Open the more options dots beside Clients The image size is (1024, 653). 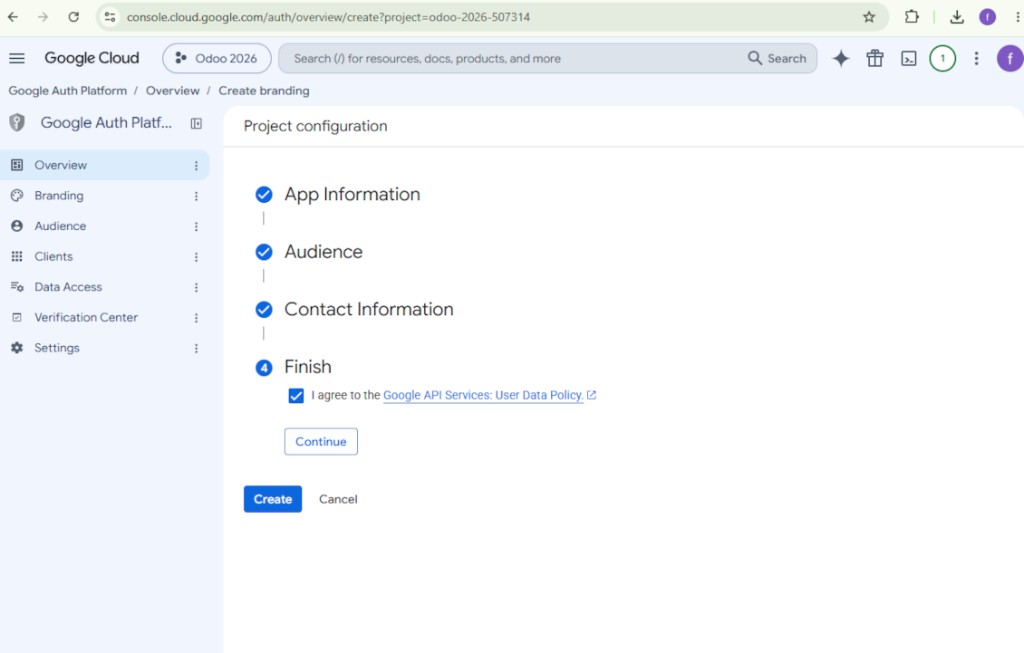[x=196, y=257]
